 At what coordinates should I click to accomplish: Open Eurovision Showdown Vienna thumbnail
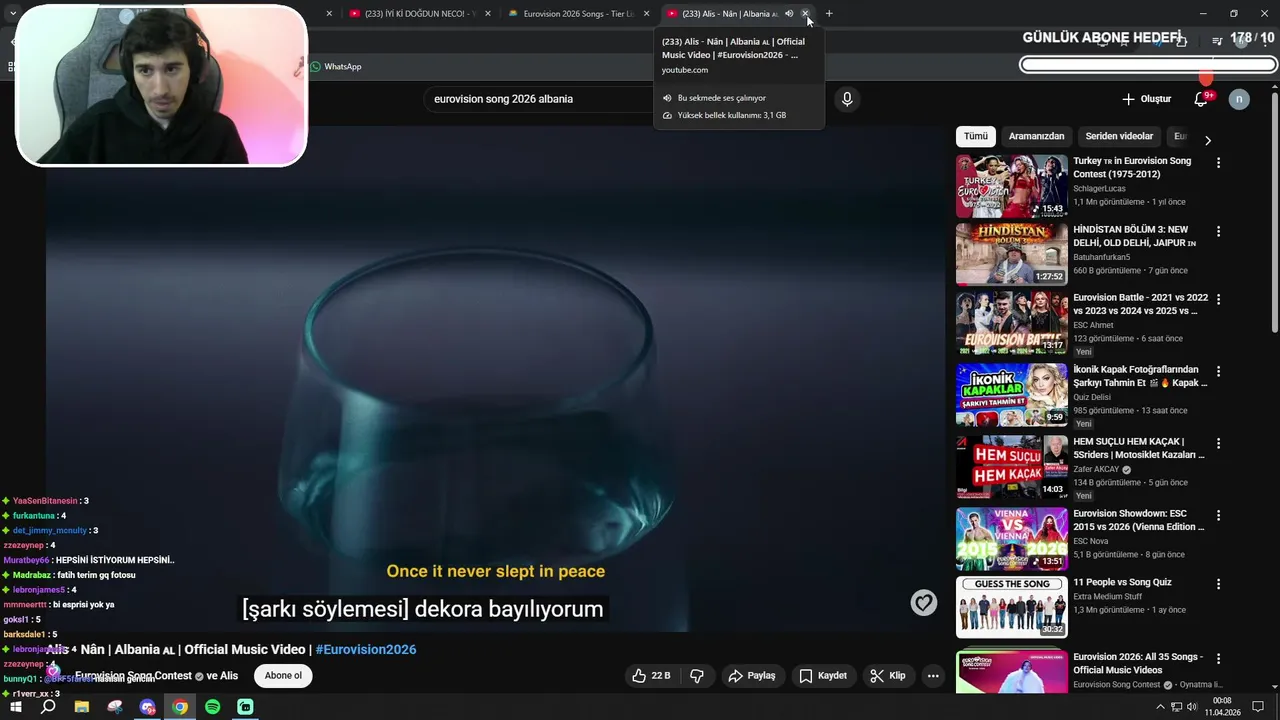(1011, 538)
